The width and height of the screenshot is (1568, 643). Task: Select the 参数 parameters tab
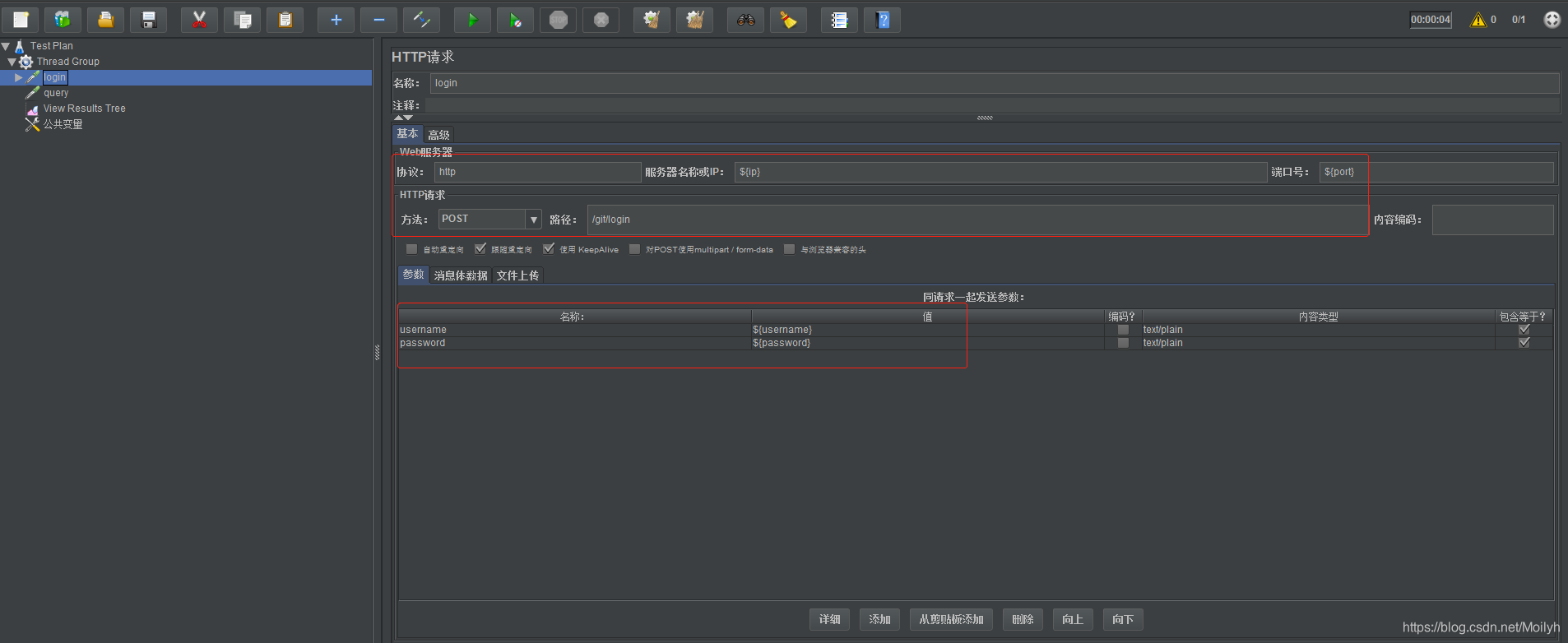point(414,275)
